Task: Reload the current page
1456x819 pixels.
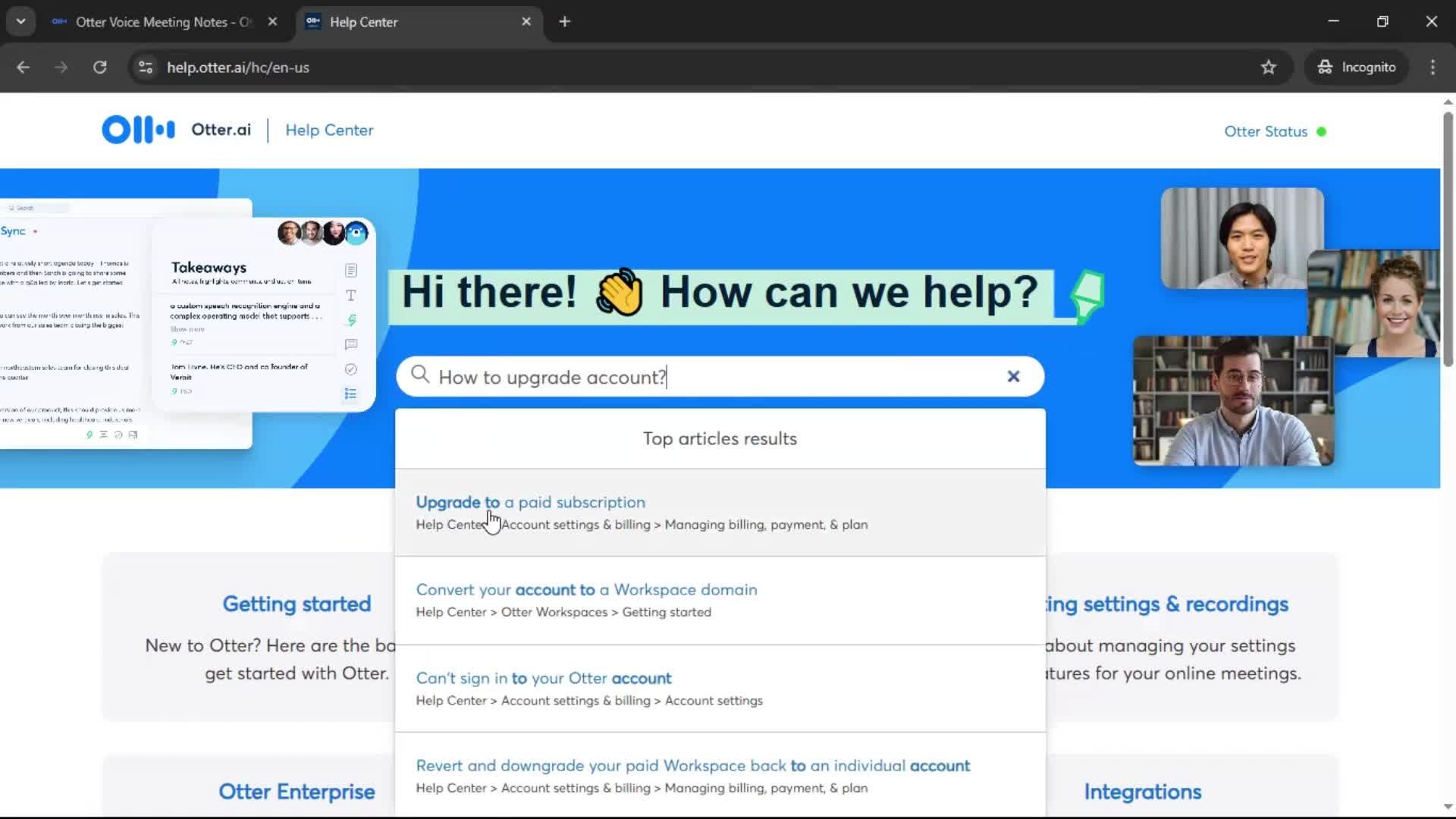Action: (100, 67)
